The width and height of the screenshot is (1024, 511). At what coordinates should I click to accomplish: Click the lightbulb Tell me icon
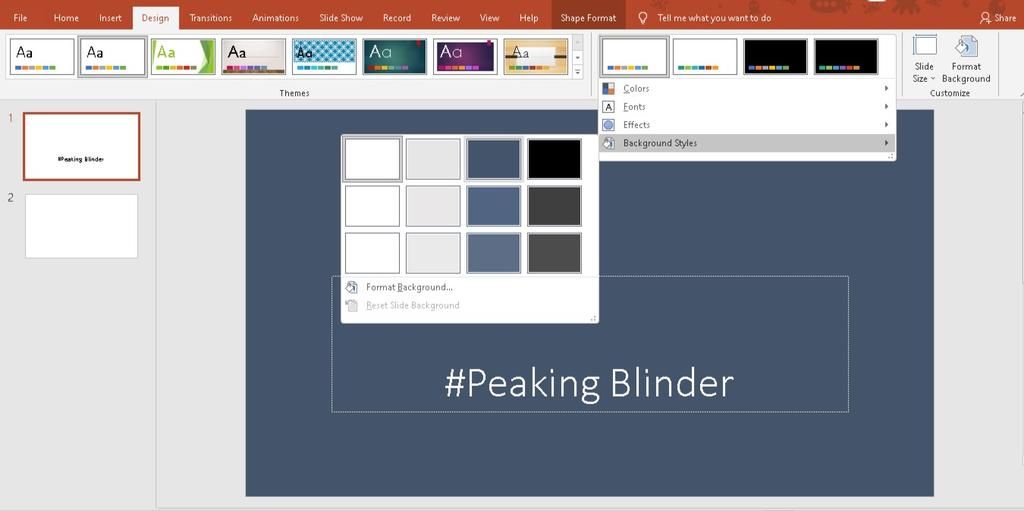(x=643, y=18)
